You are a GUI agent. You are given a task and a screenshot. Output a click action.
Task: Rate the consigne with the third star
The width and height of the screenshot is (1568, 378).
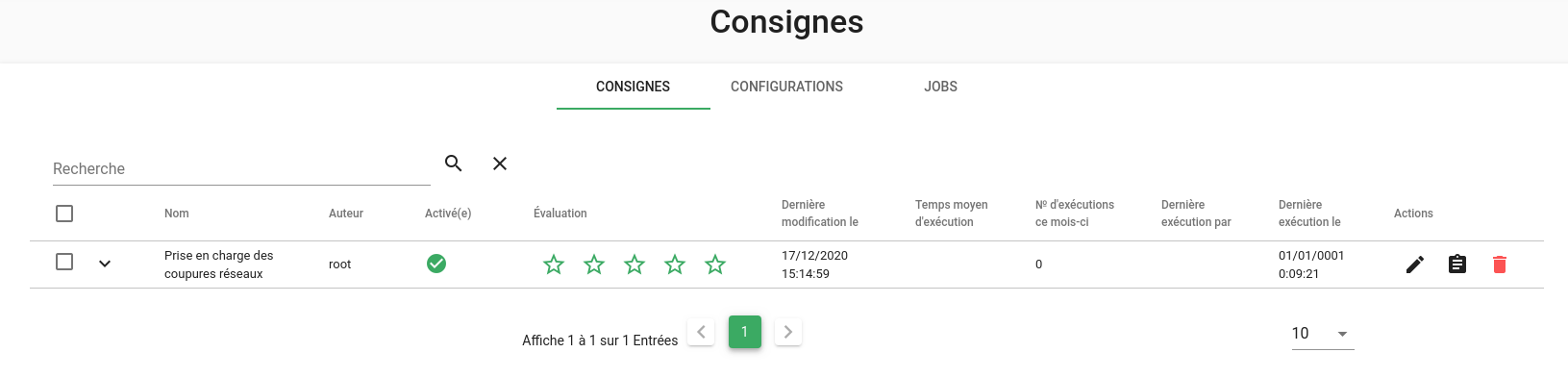pyautogui.click(x=635, y=264)
